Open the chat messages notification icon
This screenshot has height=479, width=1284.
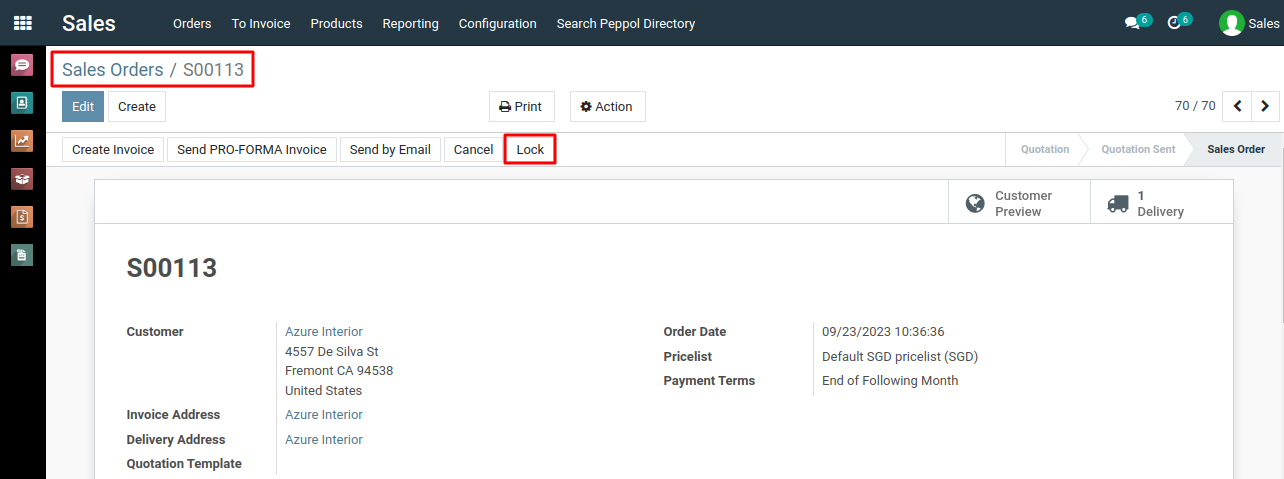coord(1138,22)
